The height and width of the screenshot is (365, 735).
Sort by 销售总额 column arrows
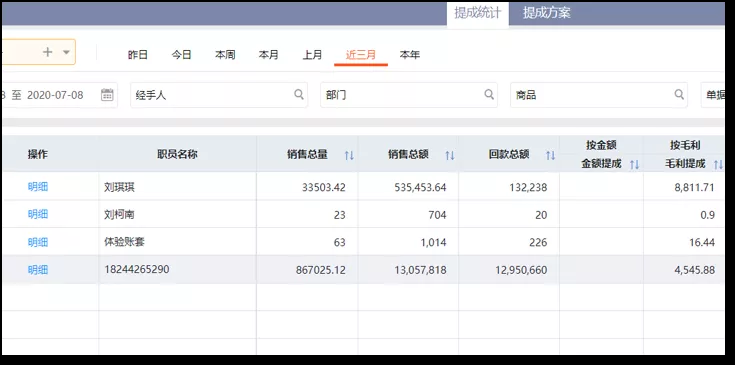[x=450, y=155]
